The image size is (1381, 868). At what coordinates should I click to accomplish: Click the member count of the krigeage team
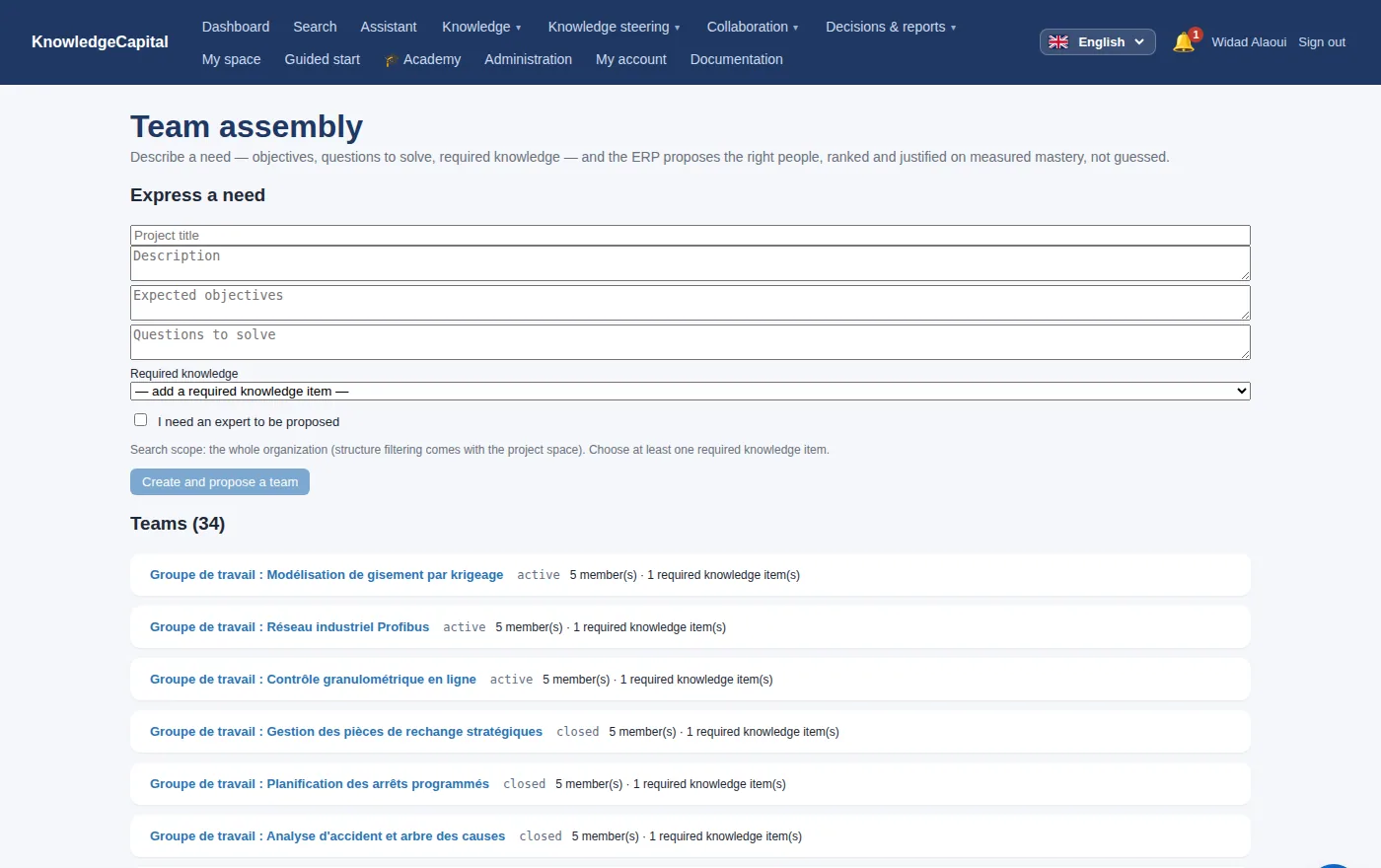click(604, 575)
